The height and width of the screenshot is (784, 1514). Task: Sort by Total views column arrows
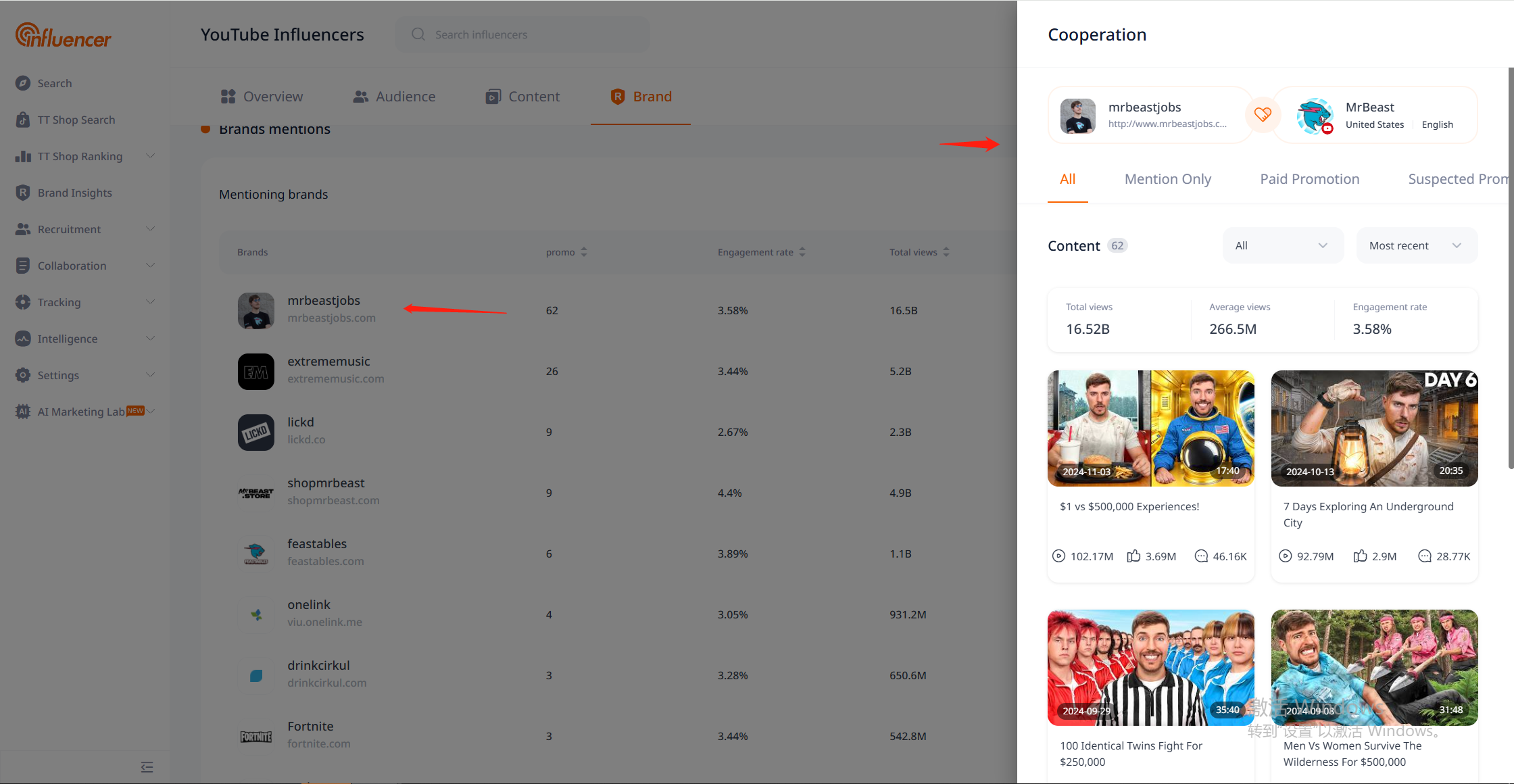point(946,252)
